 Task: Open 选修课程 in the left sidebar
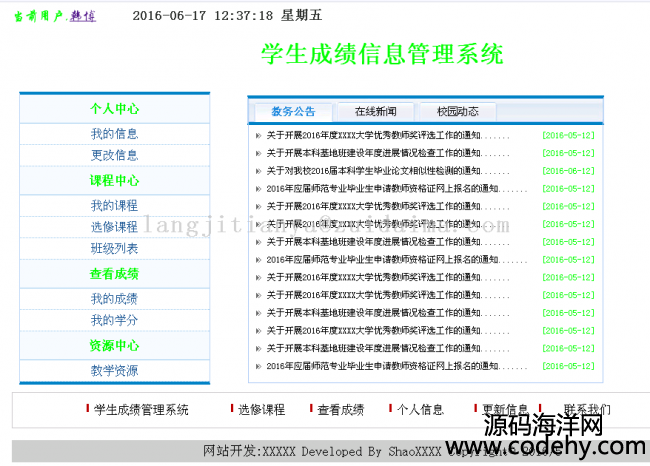pyautogui.click(x=114, y=227)
